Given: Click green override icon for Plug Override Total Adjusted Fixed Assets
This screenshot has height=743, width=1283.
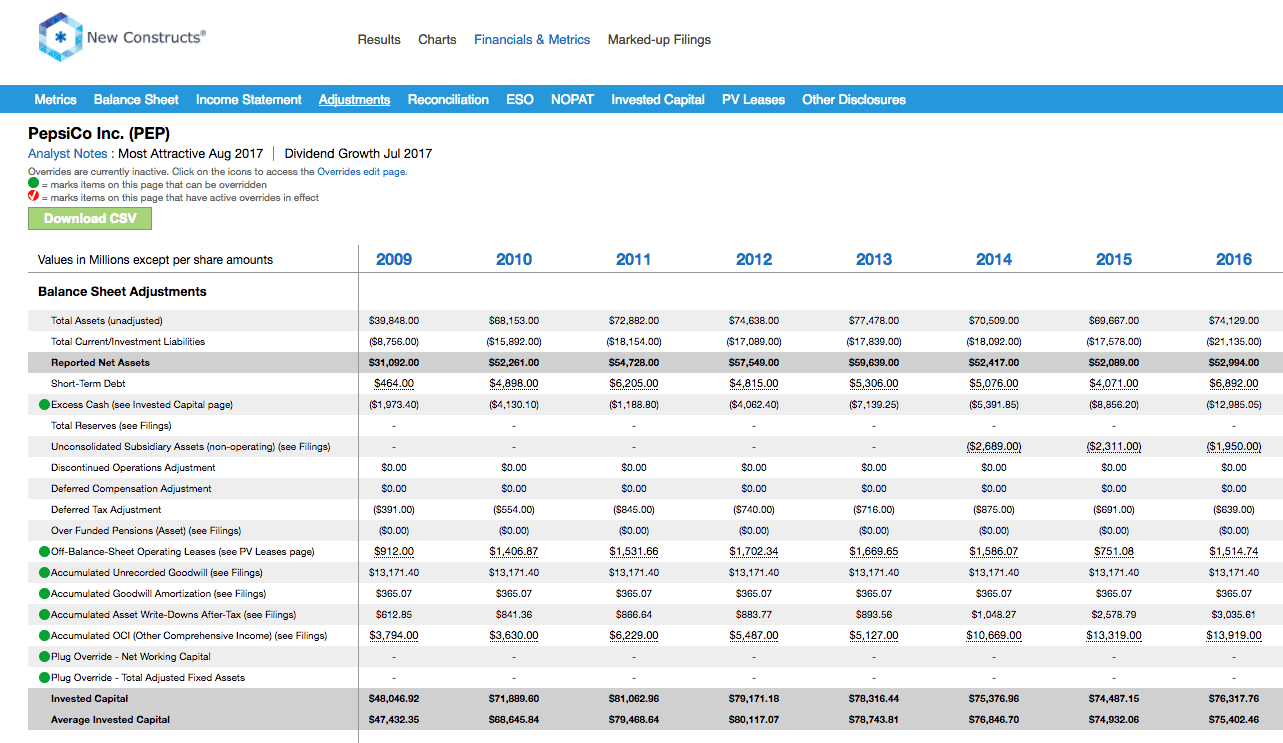Looking at the screenshot, I should (44, 678).
